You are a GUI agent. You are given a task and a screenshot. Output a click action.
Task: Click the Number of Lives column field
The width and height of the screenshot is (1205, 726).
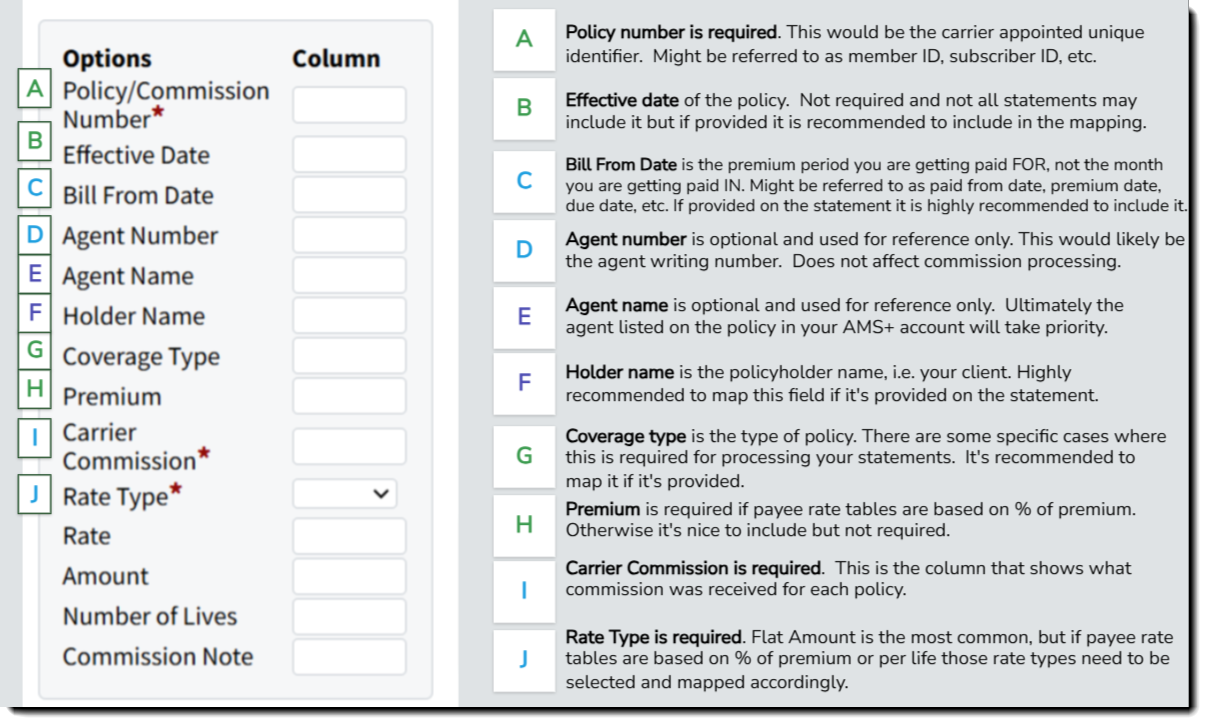tap(349, 616)
